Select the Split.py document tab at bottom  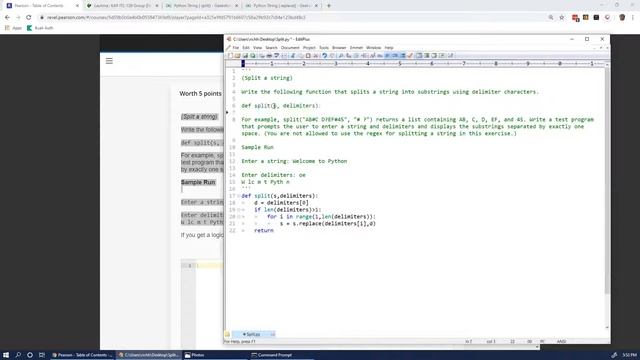(253, 334)
